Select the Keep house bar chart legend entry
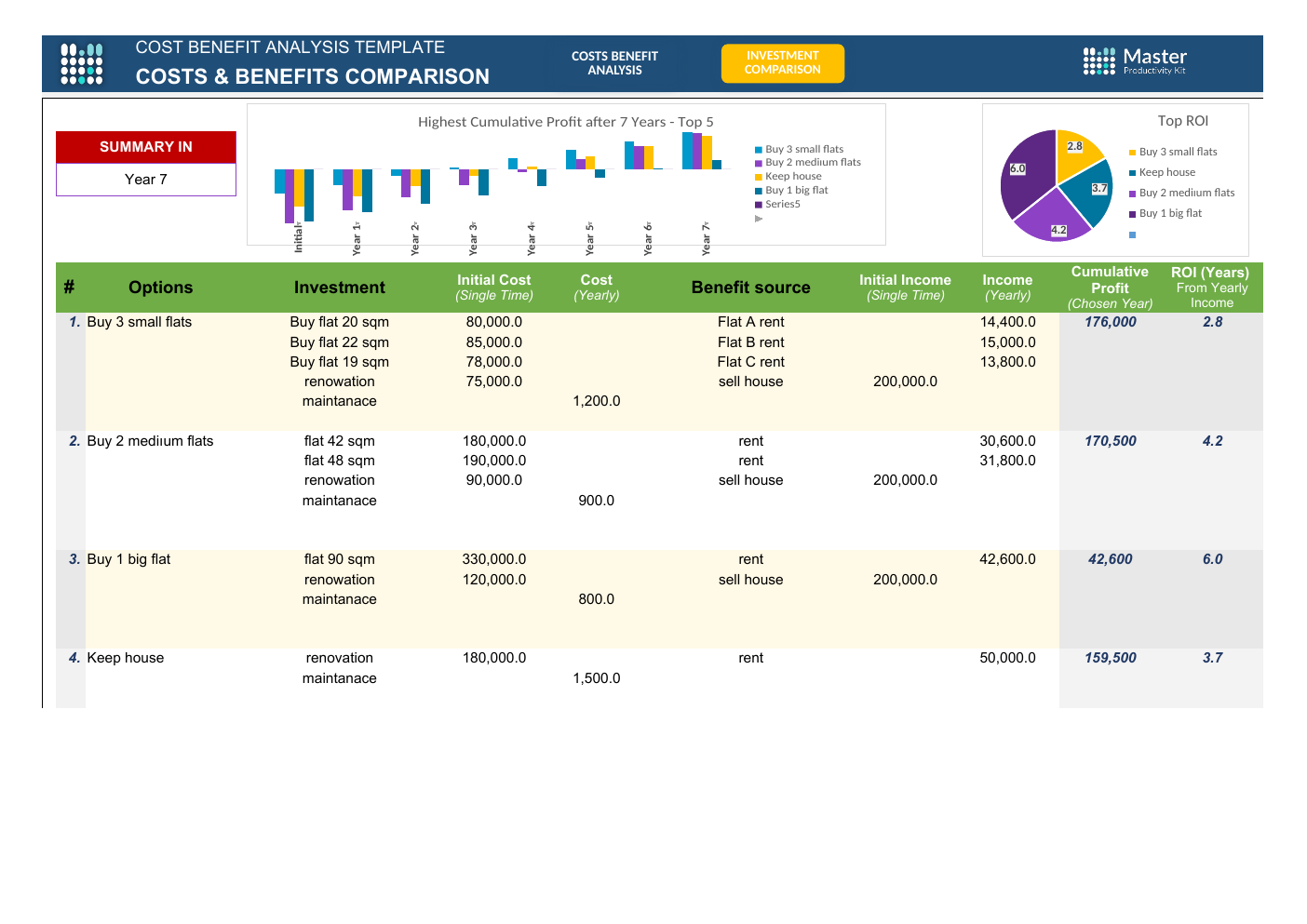This screenshot has height=924, width=1307. 788,177
